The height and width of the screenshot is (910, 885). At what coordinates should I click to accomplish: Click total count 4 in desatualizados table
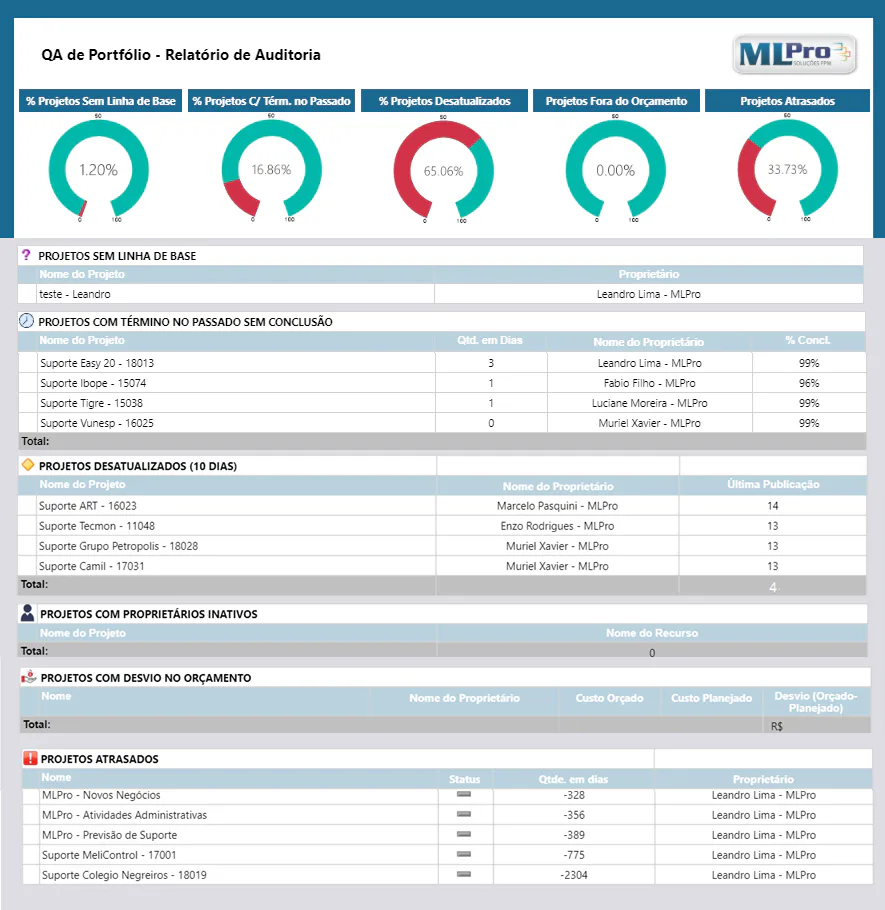click(x=772, y=587)
